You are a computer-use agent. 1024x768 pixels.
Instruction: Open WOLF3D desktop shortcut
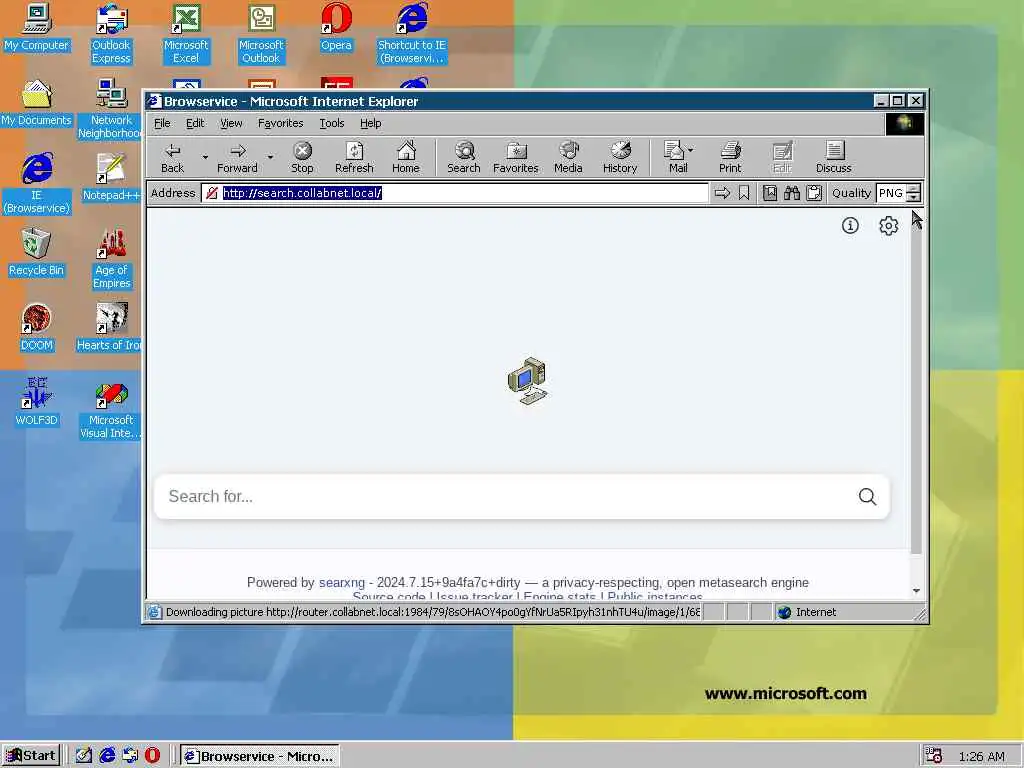tap(36, 402)
